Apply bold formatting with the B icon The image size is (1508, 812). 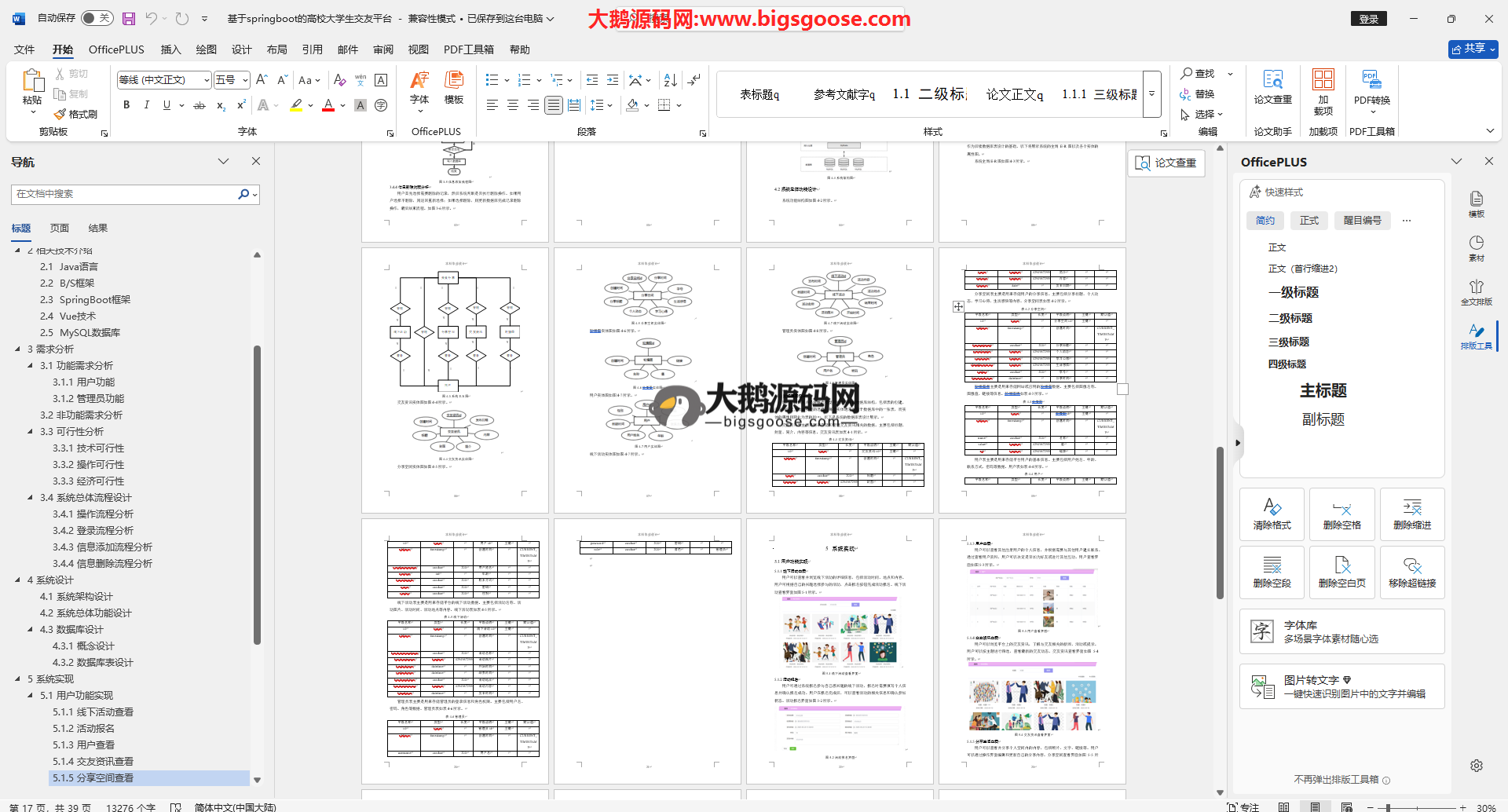point(126,105)
